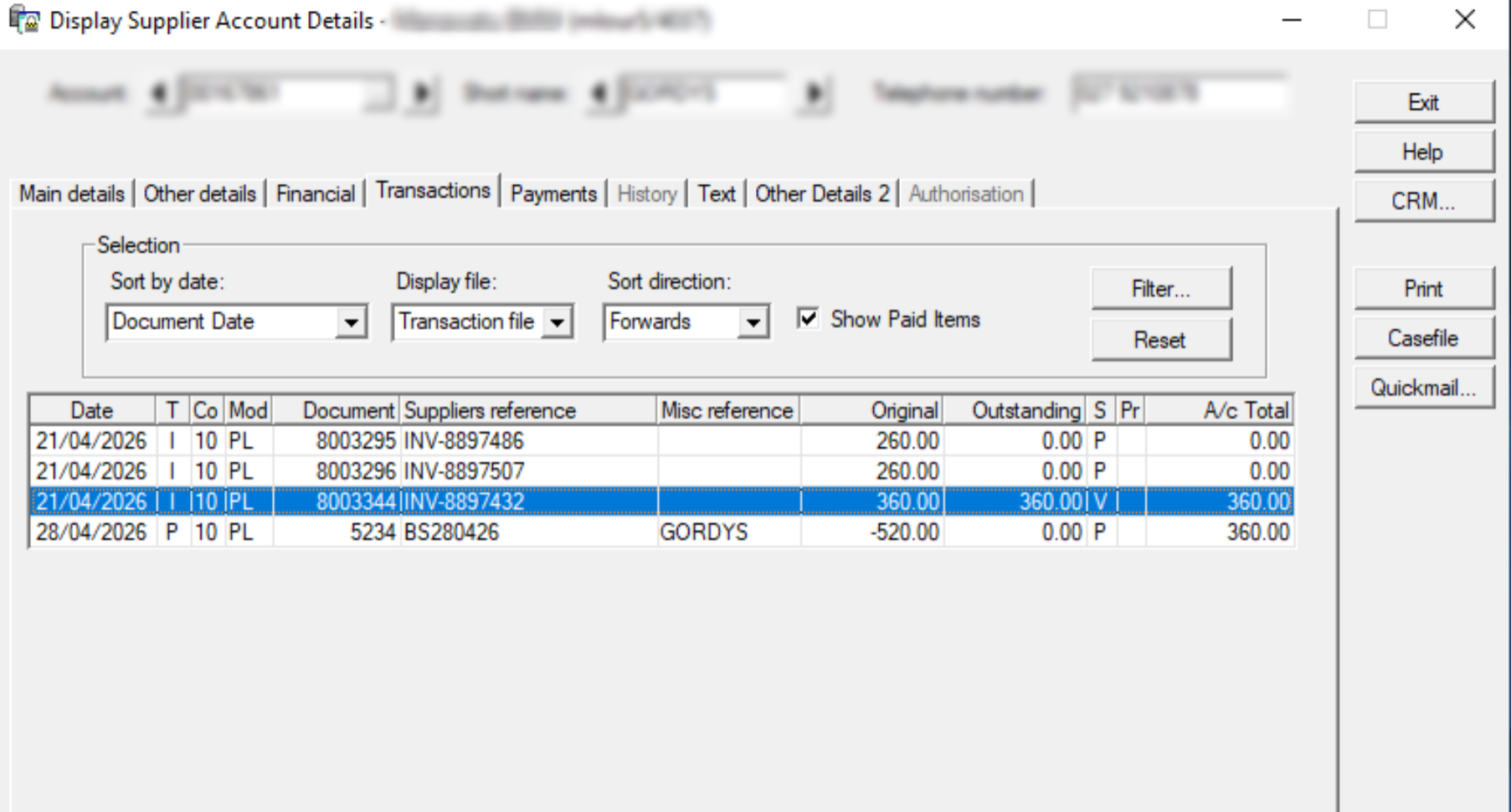Open the Financial tab
Image resolution: width=1511 pixels, height=812 pixels.
[x=316, y=193]
